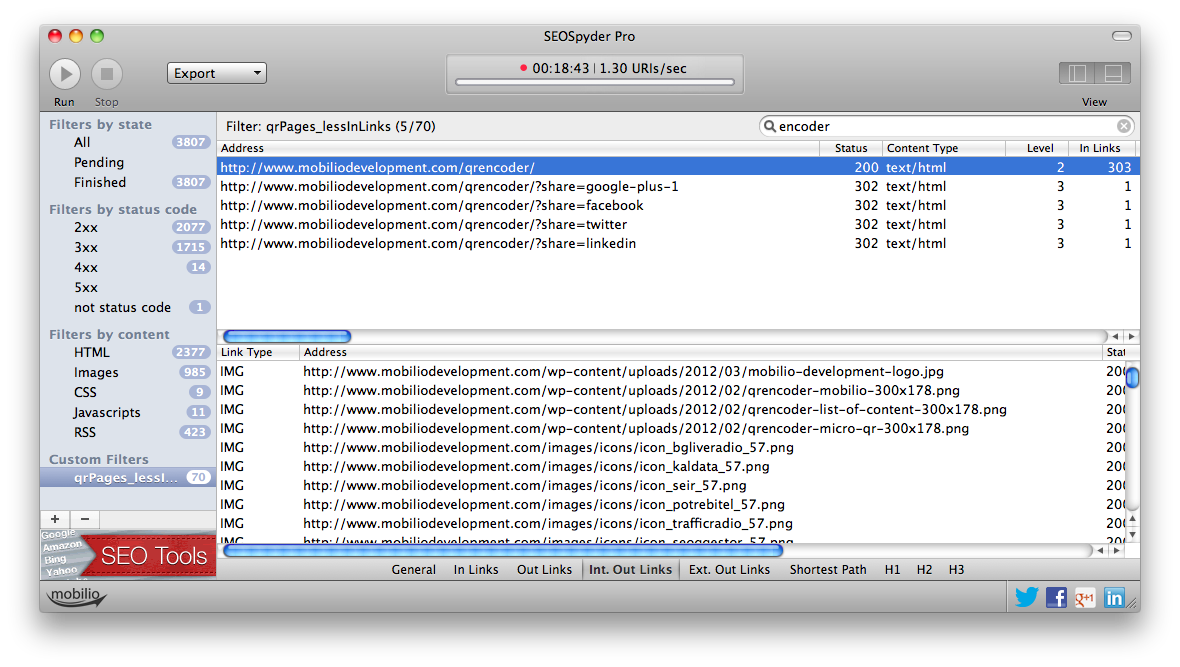Click the upper table horizontal scrollbar thumb
1180x667 pixels.
(287, 336)
